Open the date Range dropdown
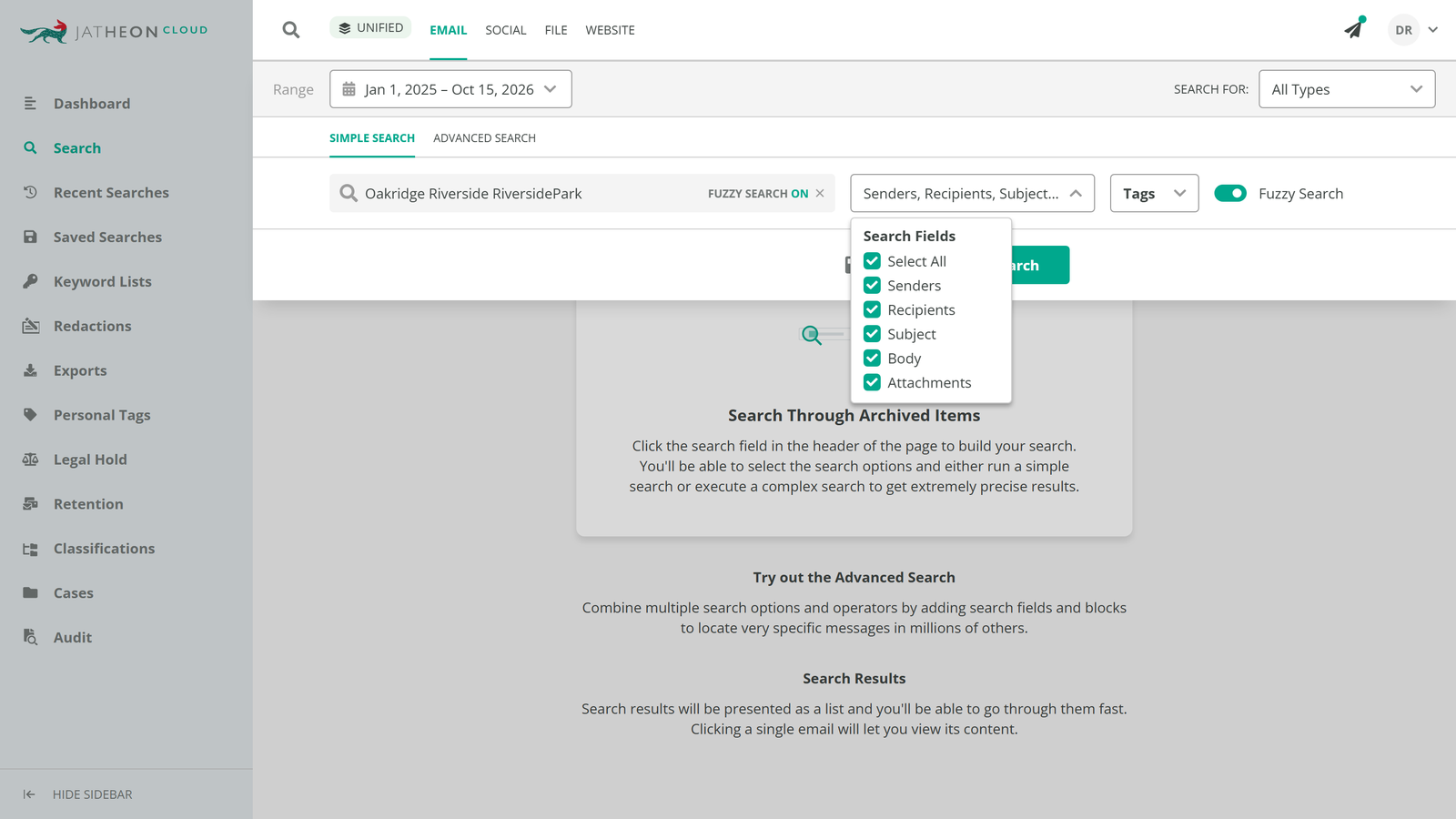Screen dimensions: 1456x819 coord(450,89)
